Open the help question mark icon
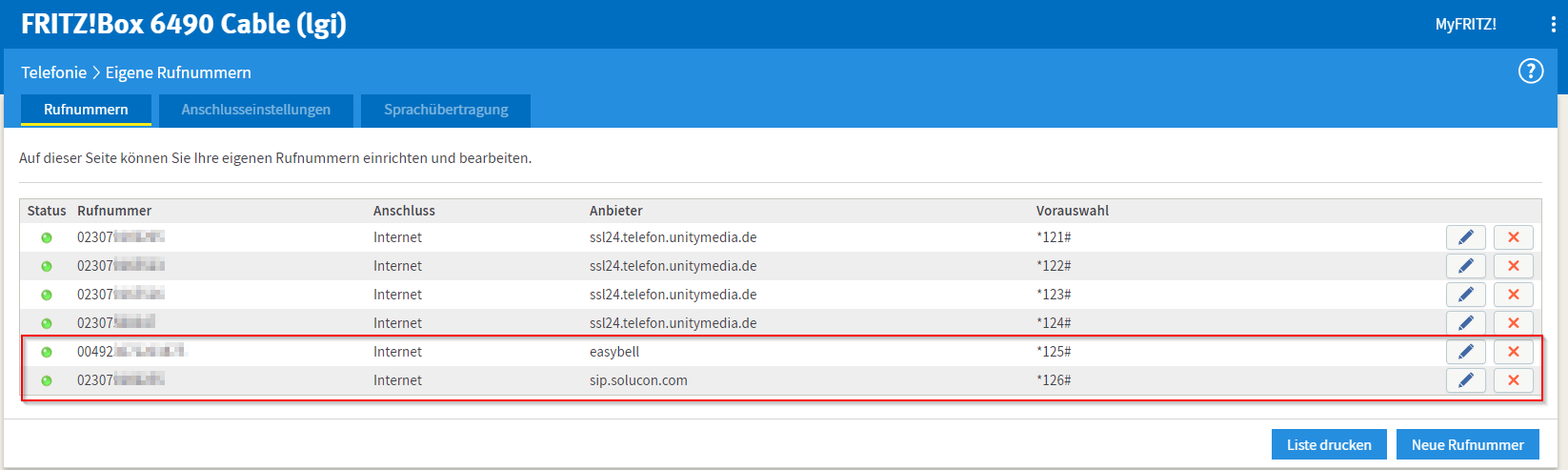 coord(1530,72)
